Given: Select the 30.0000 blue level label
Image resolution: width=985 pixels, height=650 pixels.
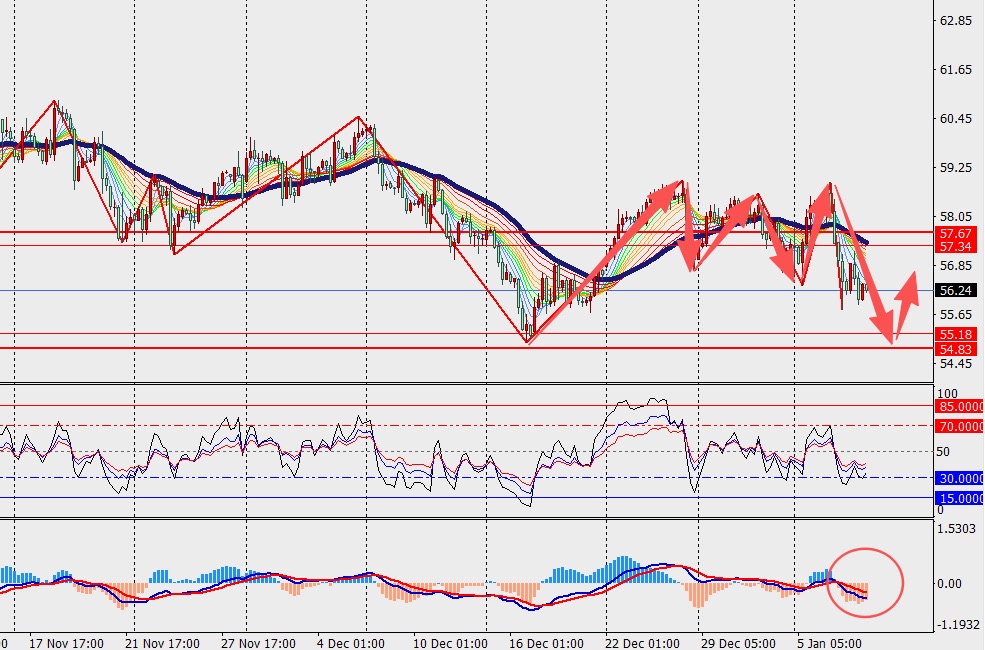Looking at the screenshot, I should coord(959,478).
